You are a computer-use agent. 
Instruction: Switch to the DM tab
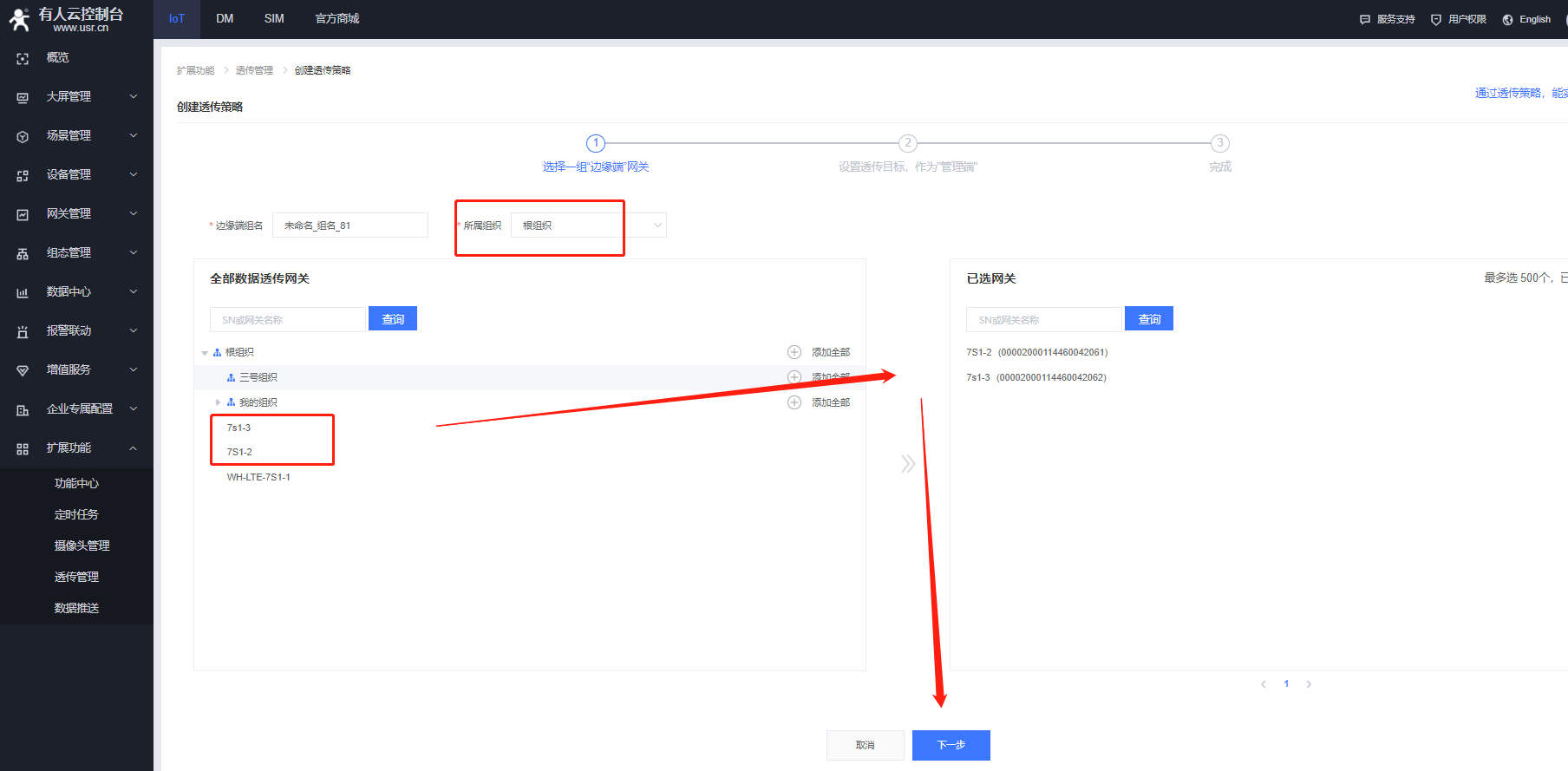[225, 19]
